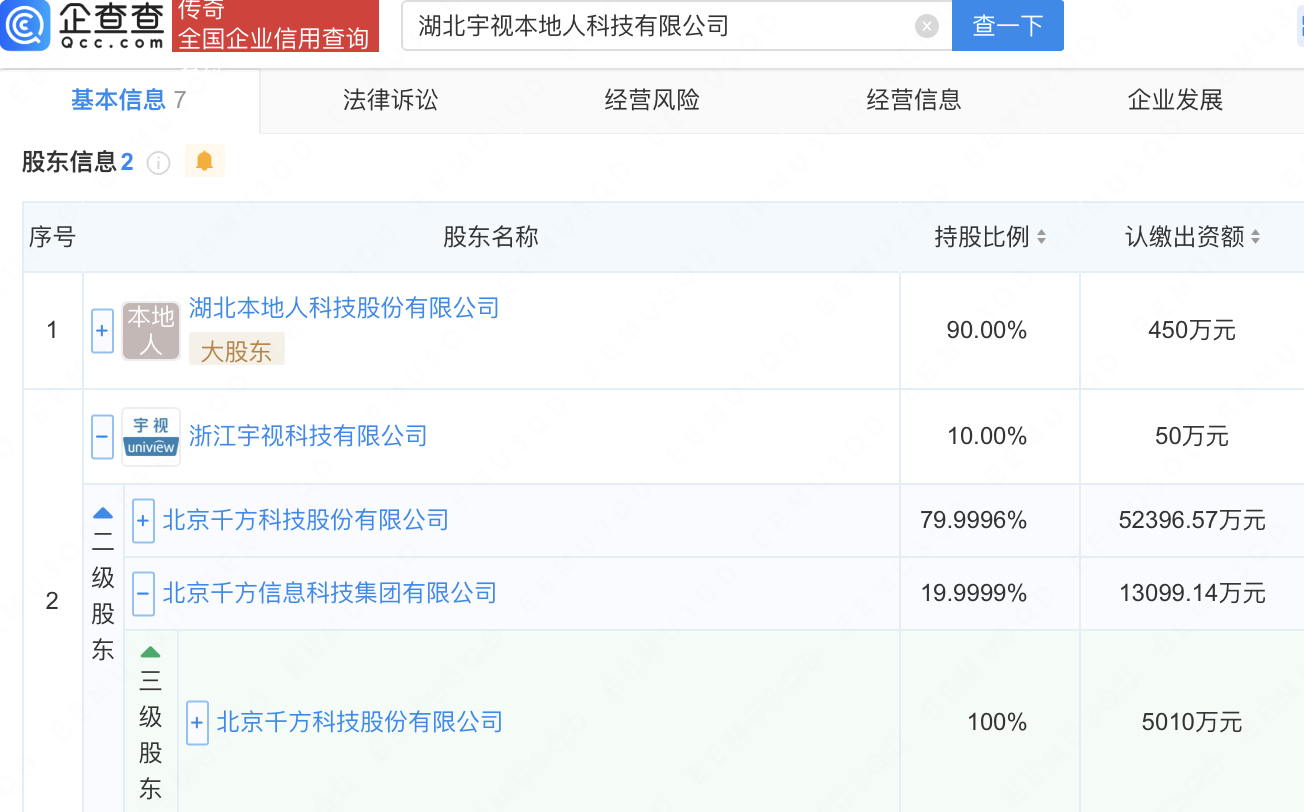The image size is (1304, 812).
Task: Open 湖北本地人科技股份有限公司 company link
Action: [344, 308]
